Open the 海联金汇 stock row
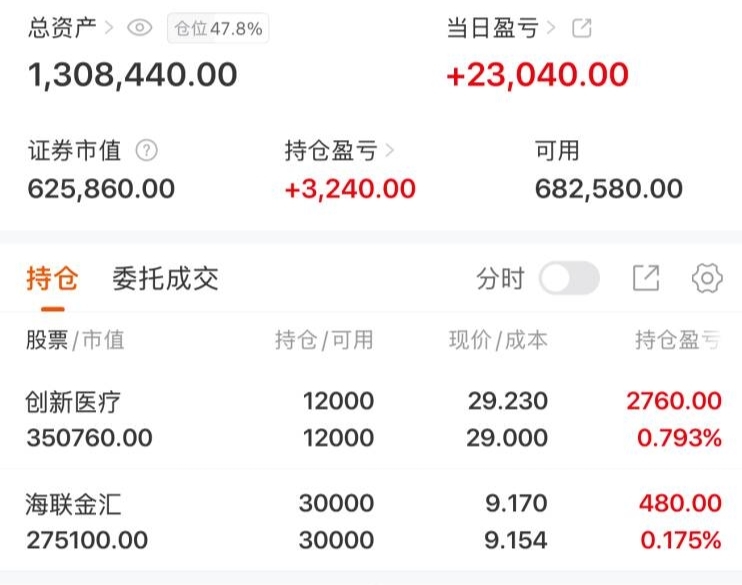The height and width of the screenshot is (585, 742). (x=371, y=521)
